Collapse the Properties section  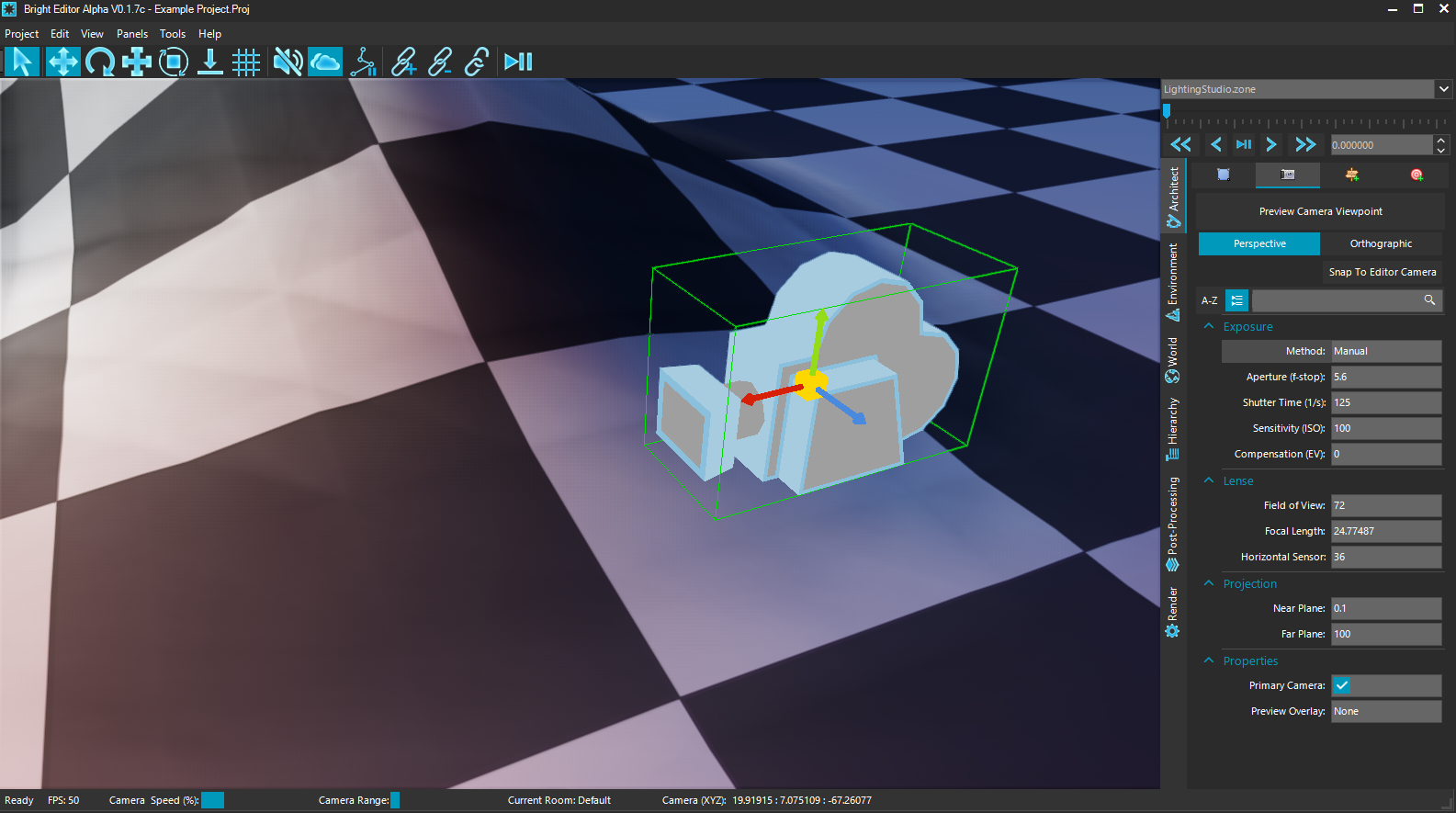pyautogui.click(x=1209, y=661)
